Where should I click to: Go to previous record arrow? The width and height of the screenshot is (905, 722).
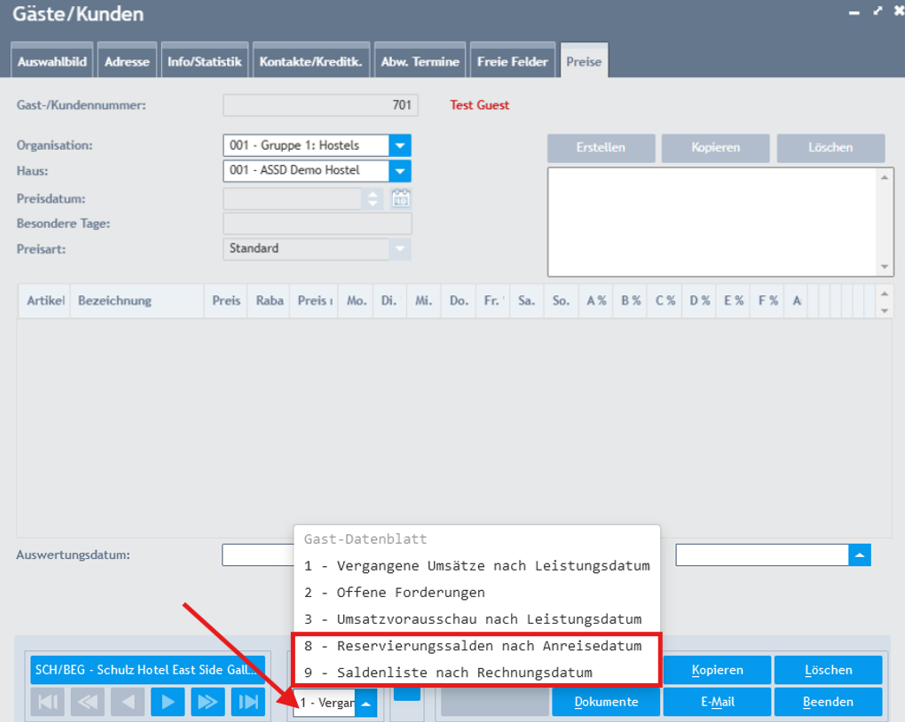click(x=127, y=703)
